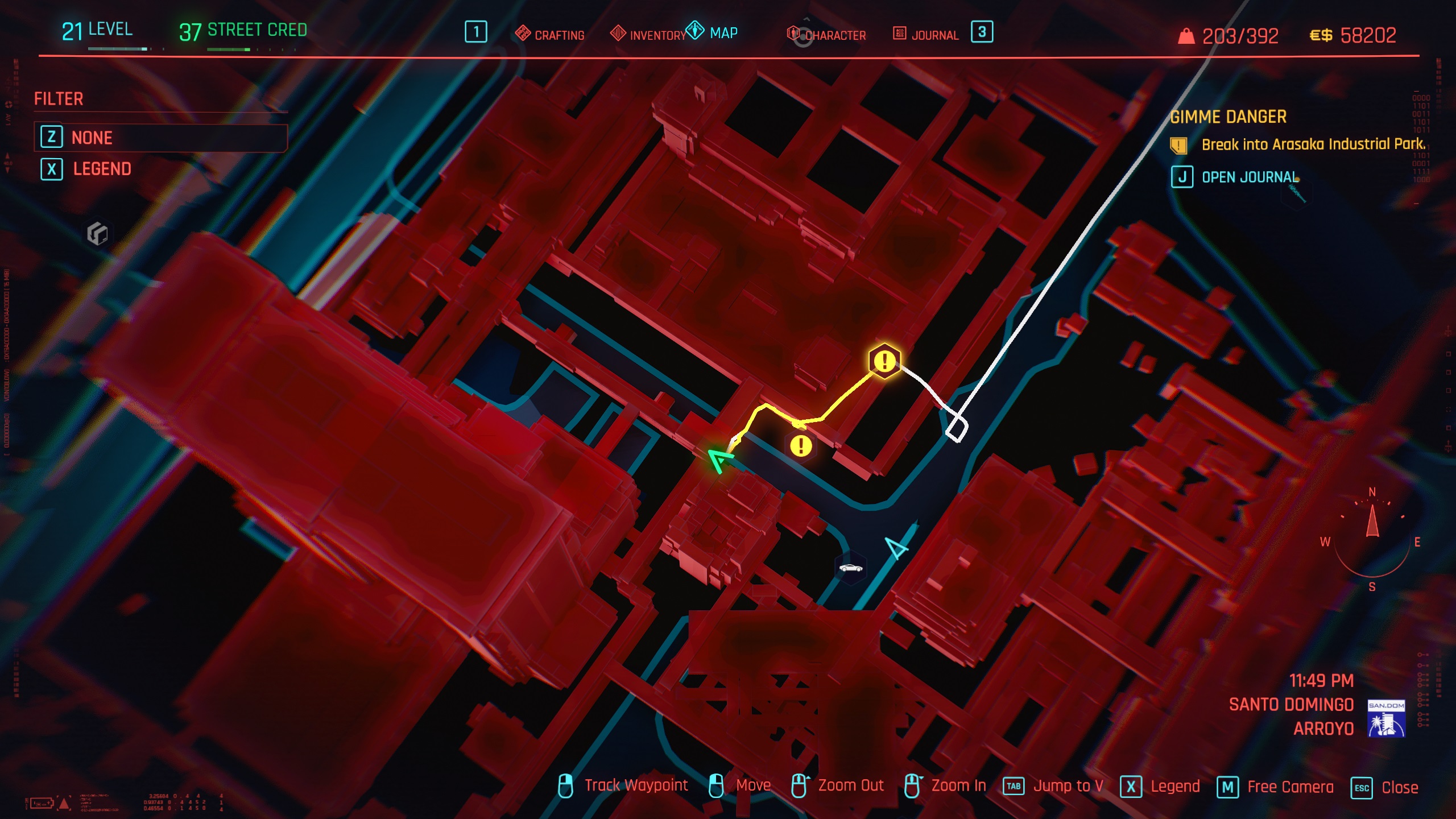Click the X key icon beside LEGEND
This screenshot has width=1456, height=819.
51,169
